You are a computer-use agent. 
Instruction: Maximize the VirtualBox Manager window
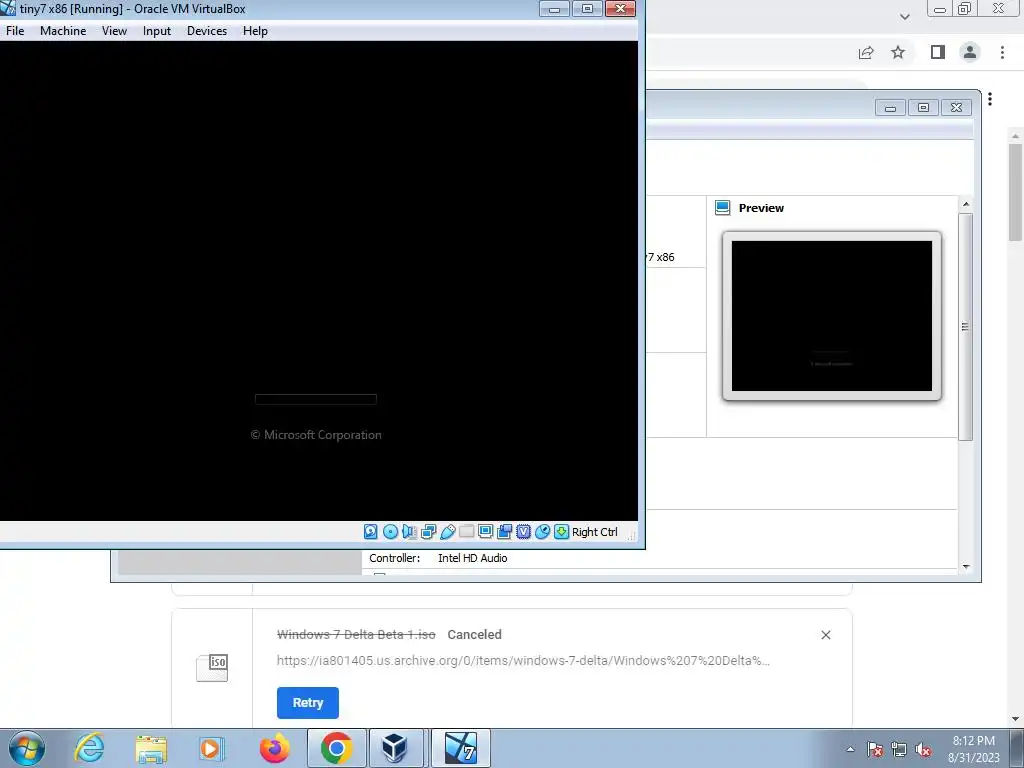(x=923, y=108)
